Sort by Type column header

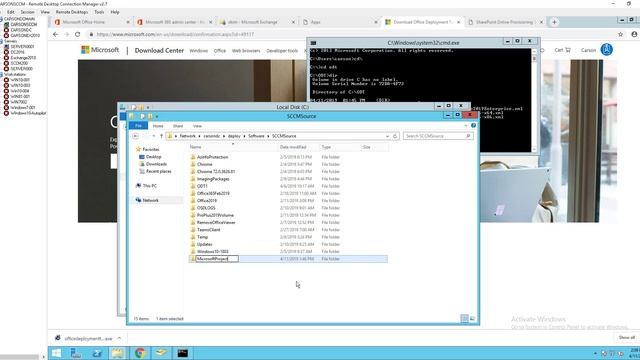(326, 147)
